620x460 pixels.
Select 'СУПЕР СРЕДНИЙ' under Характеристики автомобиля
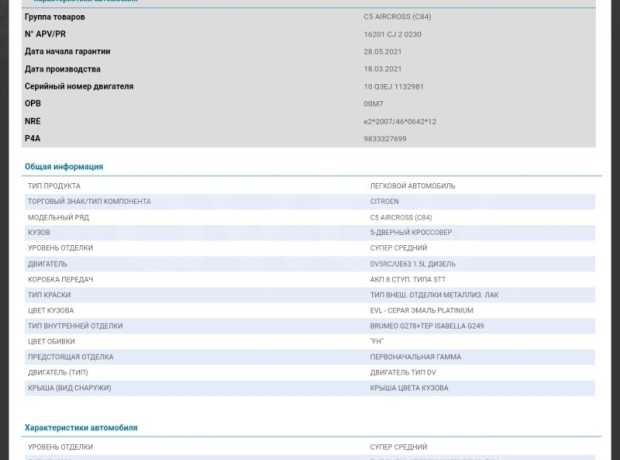tap(399, 447)
